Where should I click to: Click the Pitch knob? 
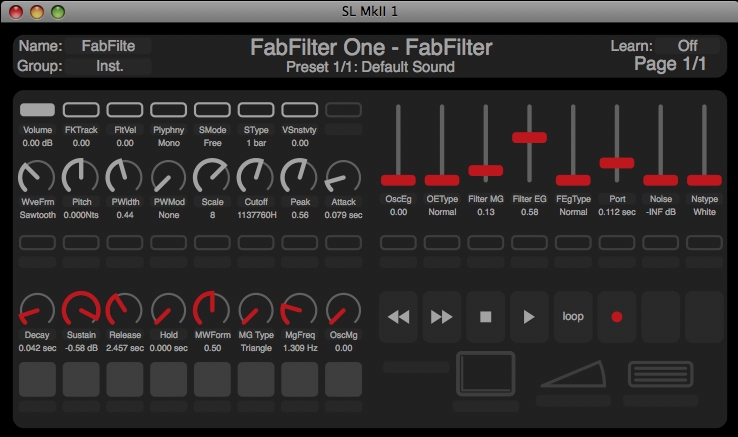(x=81, y=177)
